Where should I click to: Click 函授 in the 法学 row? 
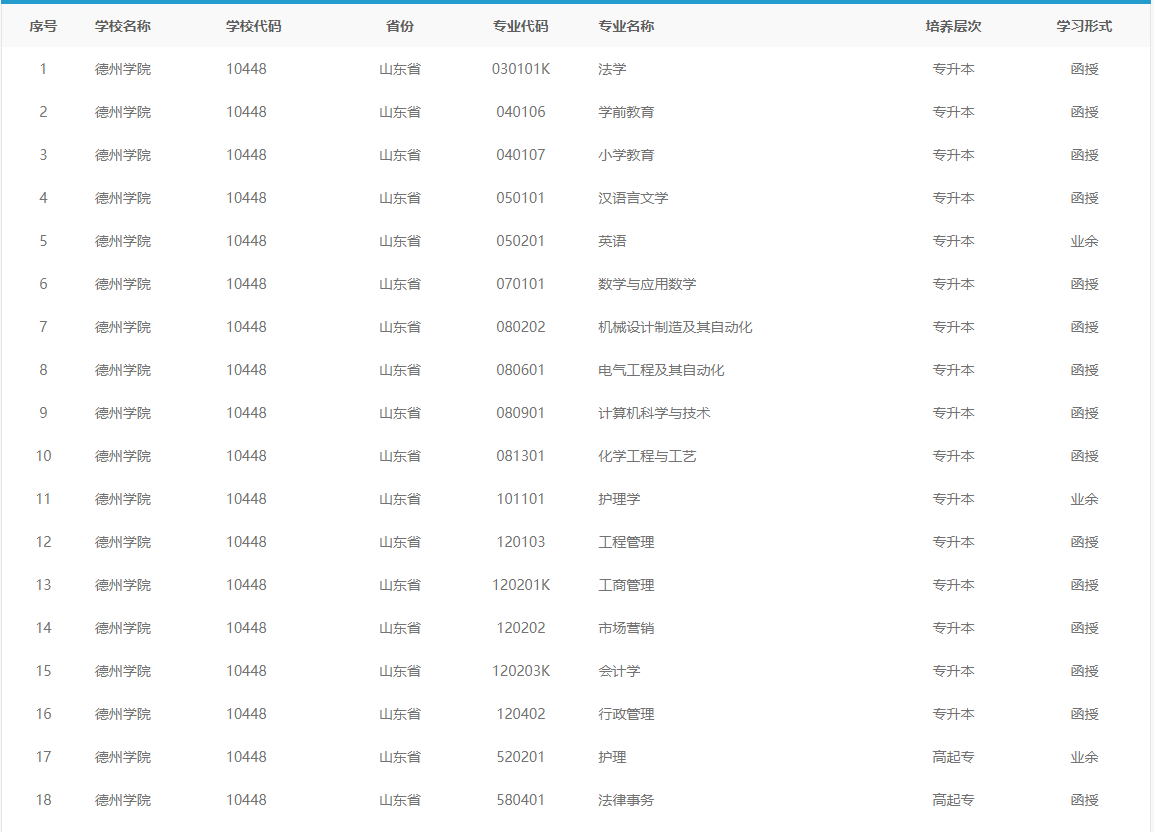click(x=1084, y=69)
